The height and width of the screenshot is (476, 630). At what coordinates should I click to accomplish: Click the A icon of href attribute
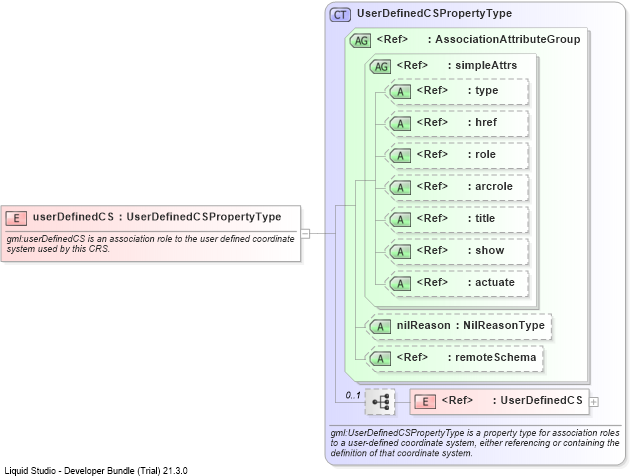point(400,124)
